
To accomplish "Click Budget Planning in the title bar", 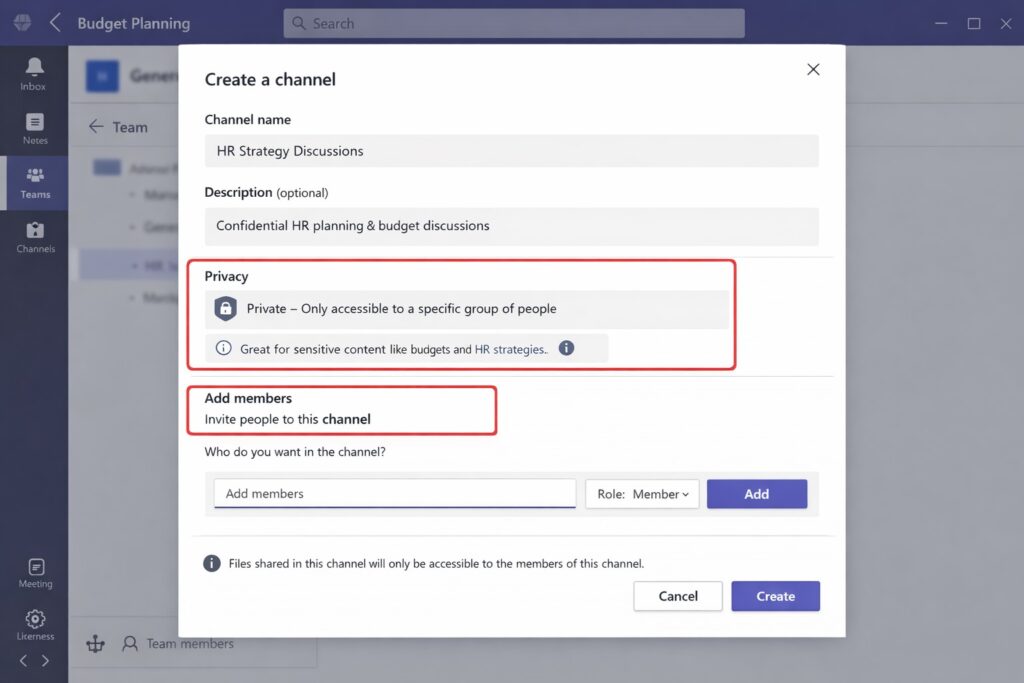I will point(133,22).
